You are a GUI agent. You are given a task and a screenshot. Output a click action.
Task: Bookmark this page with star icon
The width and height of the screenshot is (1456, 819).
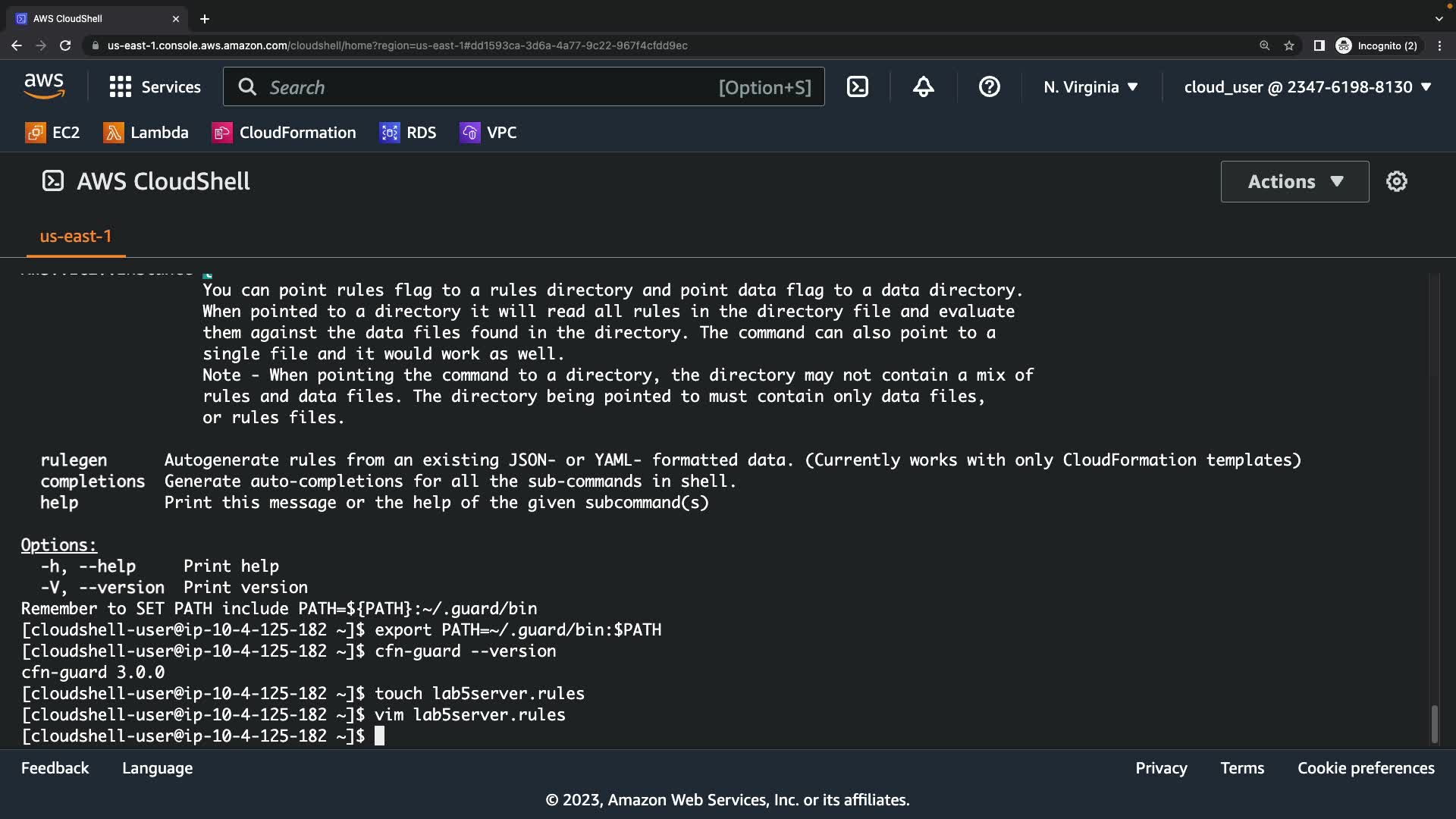pyautogui.click(x=1288, y=45)
